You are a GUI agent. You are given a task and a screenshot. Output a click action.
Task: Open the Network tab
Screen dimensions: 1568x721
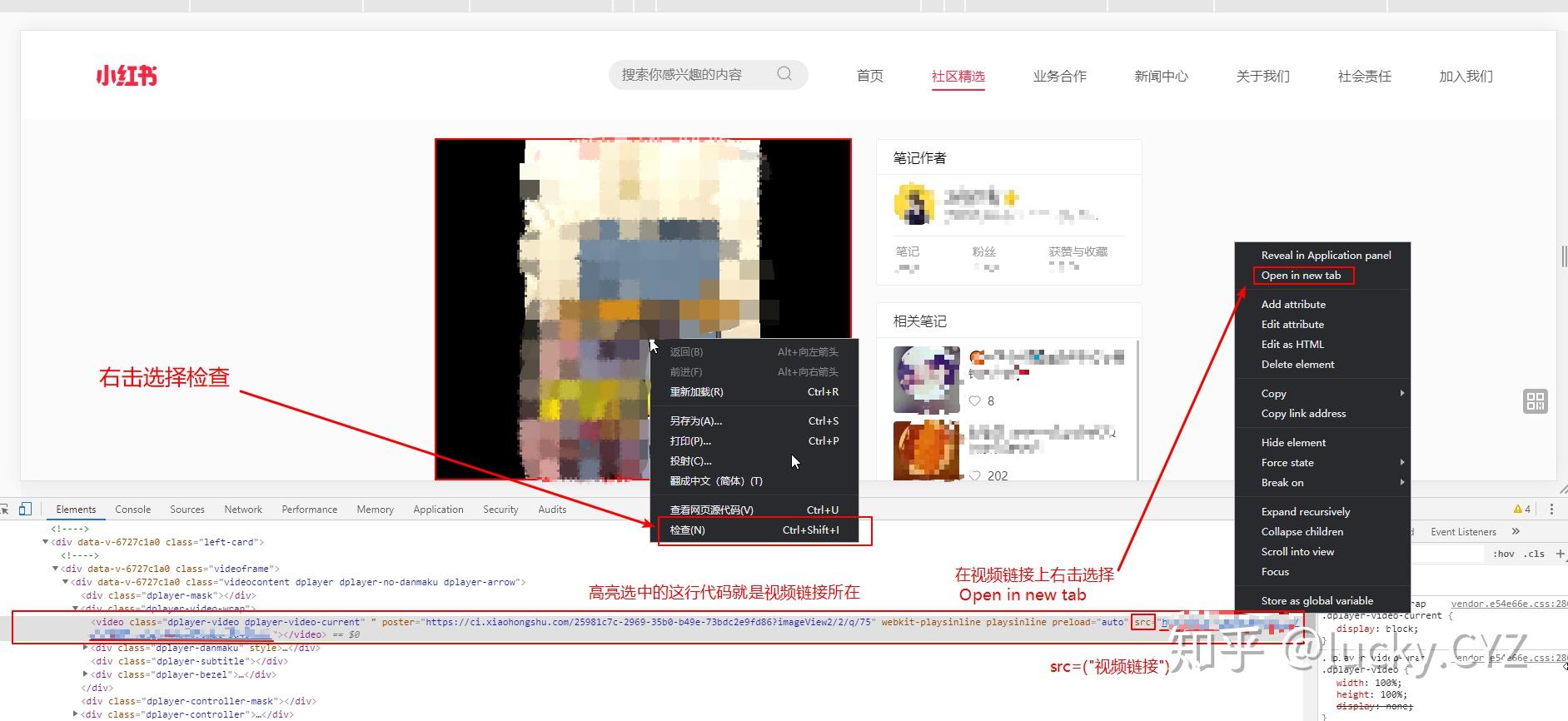click(x=243, y=510)
